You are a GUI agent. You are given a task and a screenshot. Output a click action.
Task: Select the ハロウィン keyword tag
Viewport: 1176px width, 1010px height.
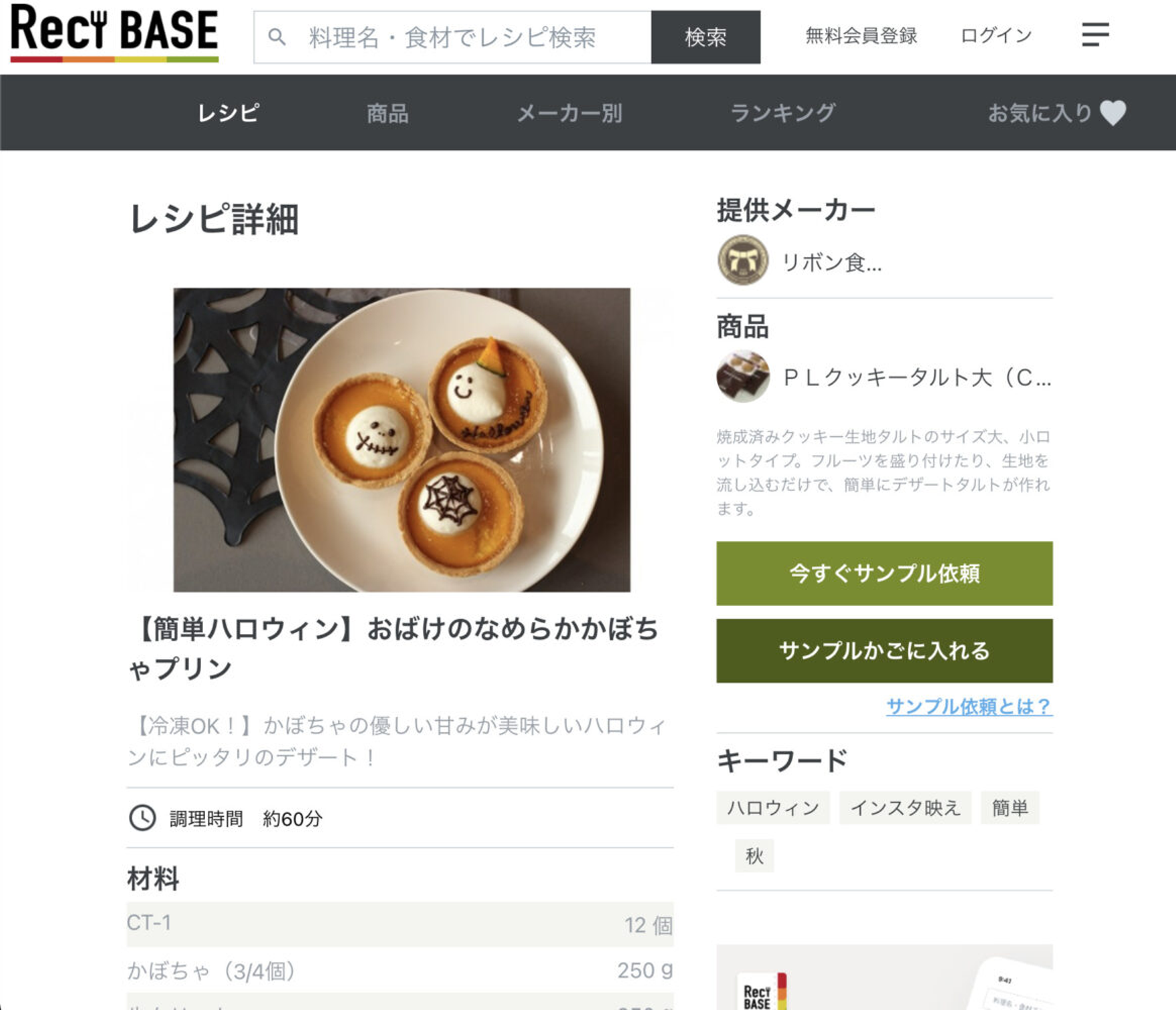click(x=773, y=808)
